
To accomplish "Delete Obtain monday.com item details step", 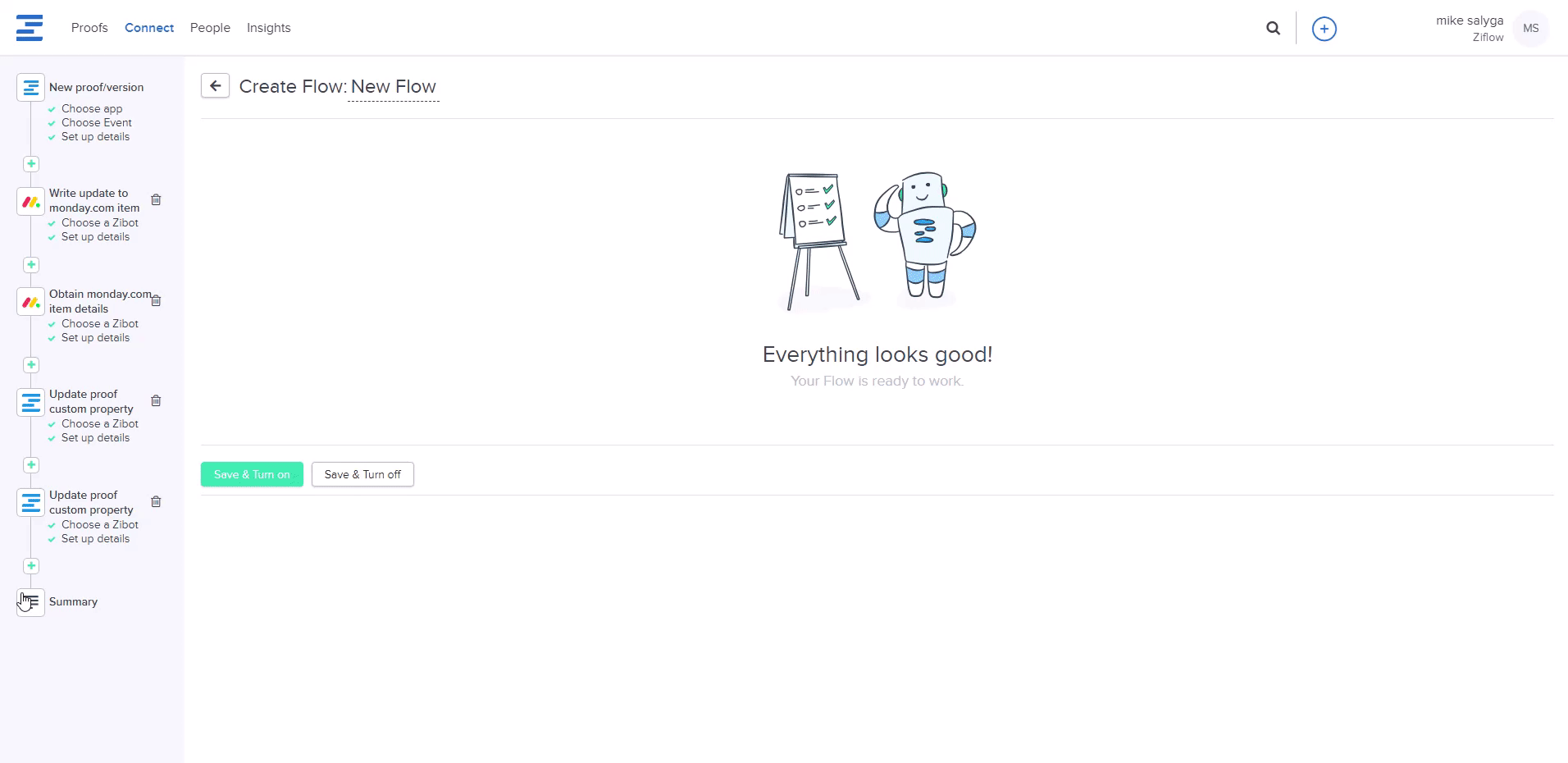I will click(156, 300).
